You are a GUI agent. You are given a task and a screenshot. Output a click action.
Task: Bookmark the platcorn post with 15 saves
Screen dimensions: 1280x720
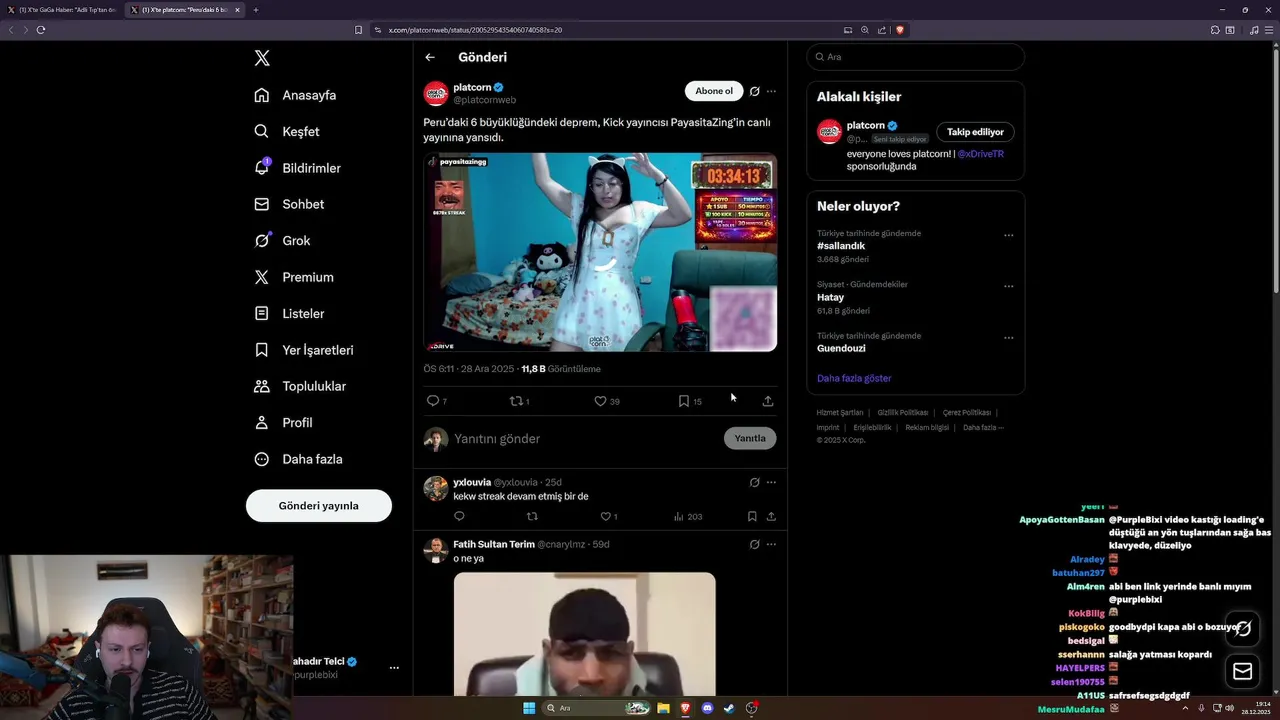click(x=690, y=401)
